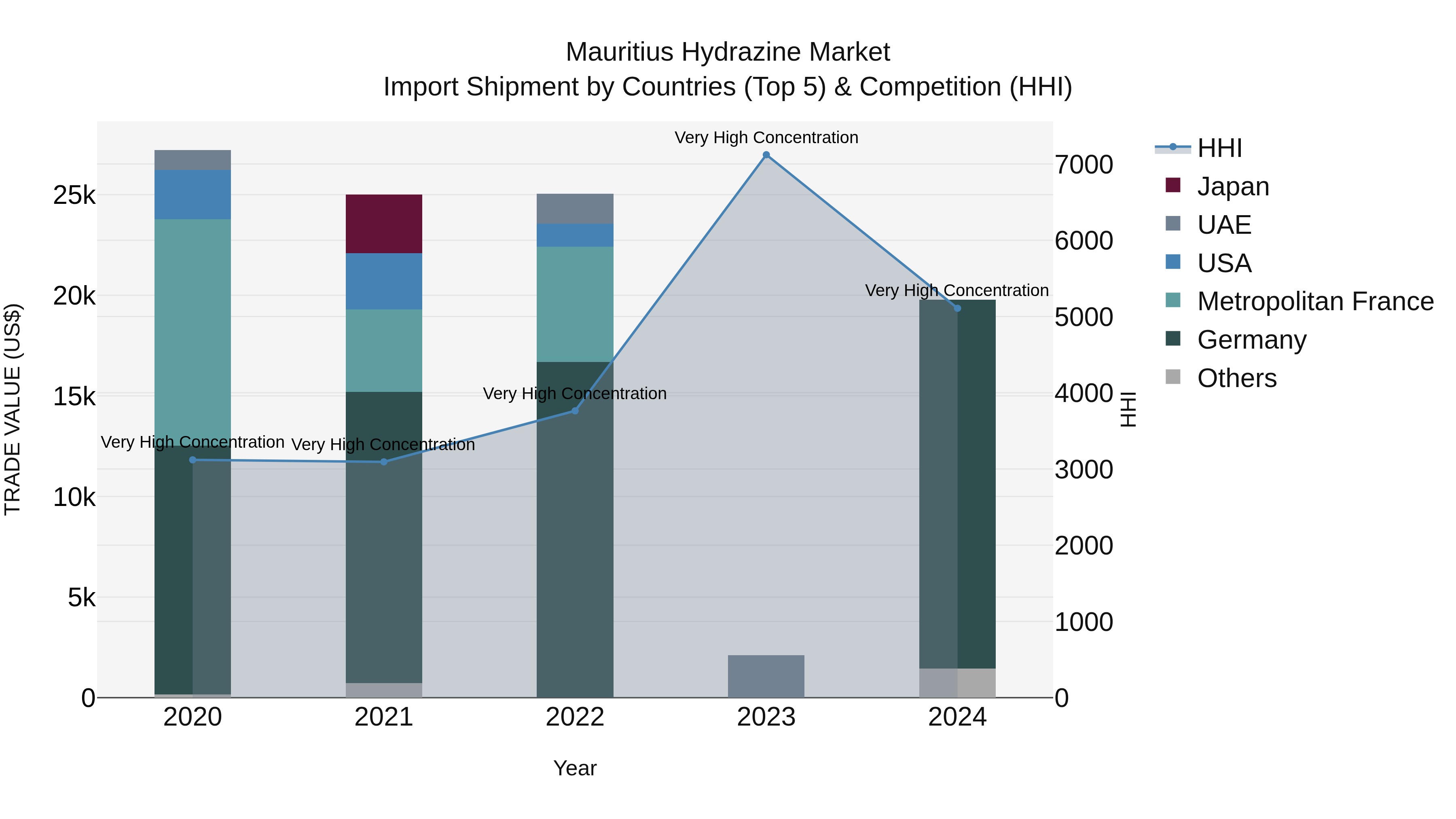Image resolution: width=1456 pixels, height=819 pixels.
Task: Click Very High Concentration label above 2023
Action: 766,138
